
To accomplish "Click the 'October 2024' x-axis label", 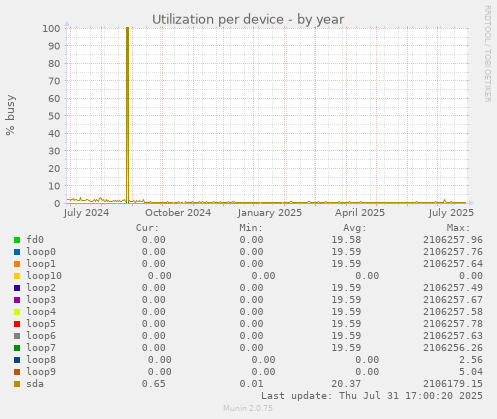I will point(178,213).
